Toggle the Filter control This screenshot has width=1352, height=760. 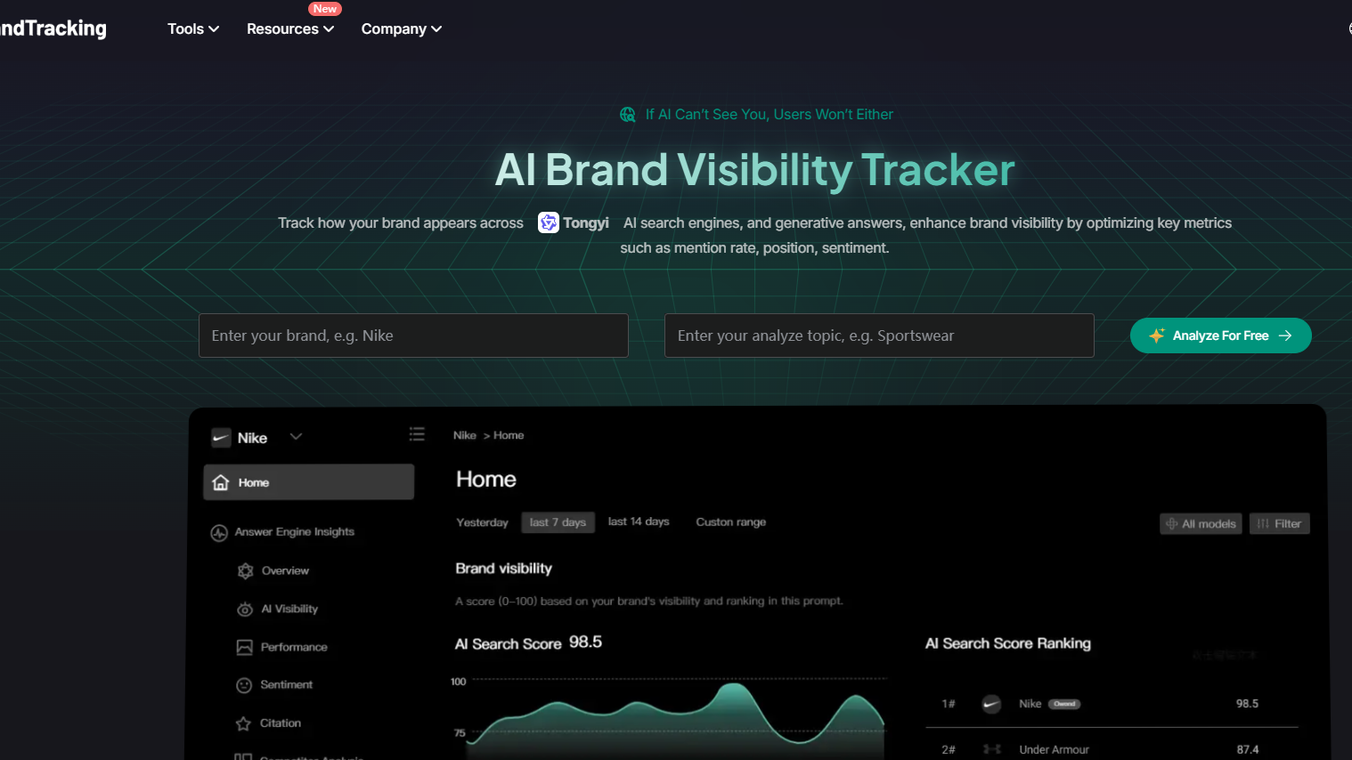[1279, 523]
